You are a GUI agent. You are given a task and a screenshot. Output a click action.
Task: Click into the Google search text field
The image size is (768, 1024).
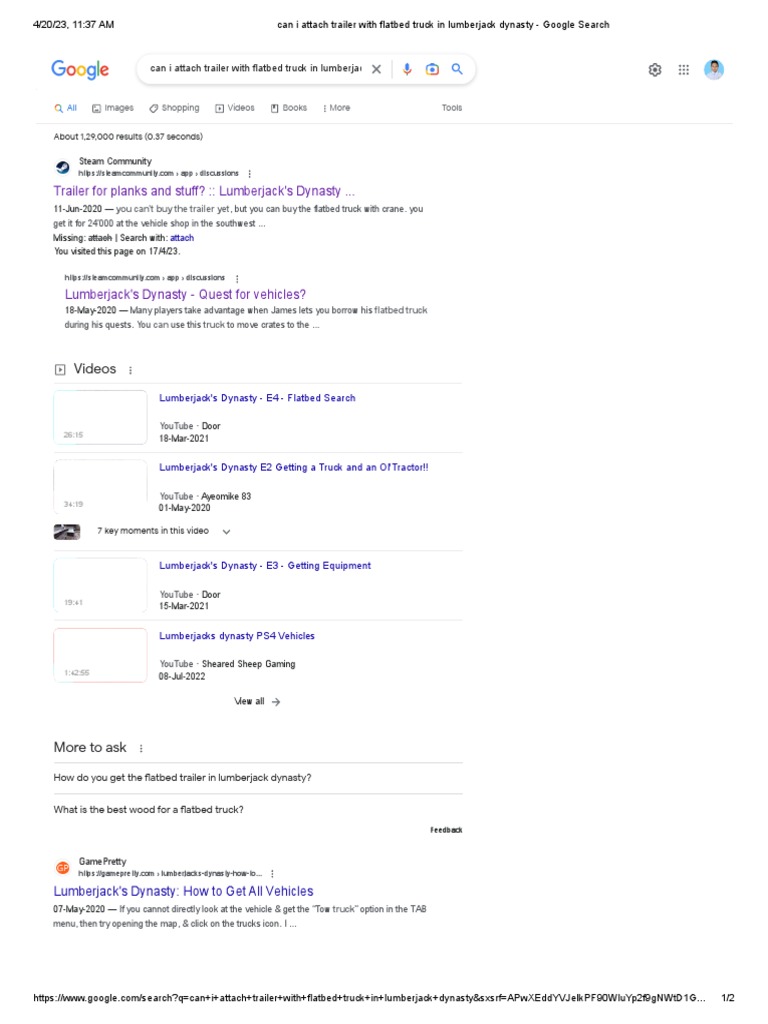[256, 69]
